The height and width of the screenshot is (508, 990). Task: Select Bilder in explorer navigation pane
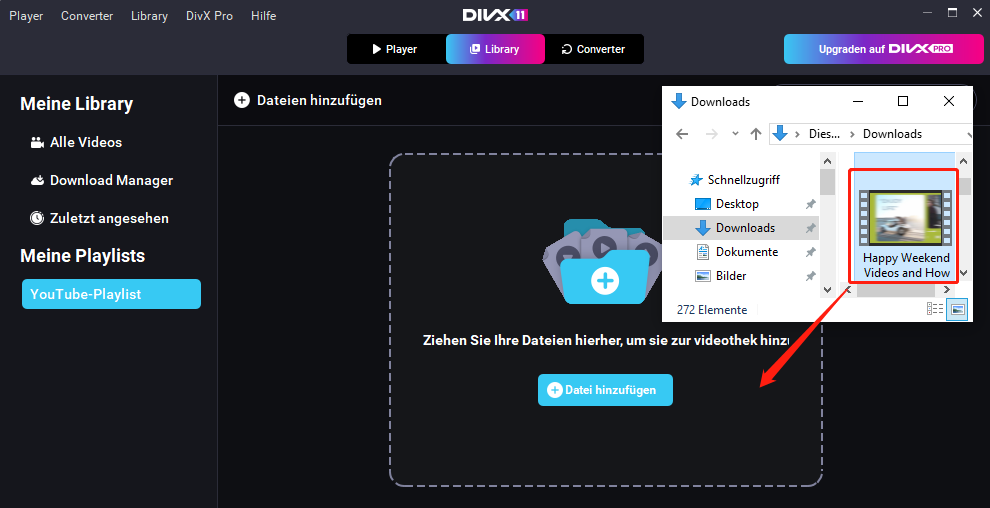click(731, 276)
